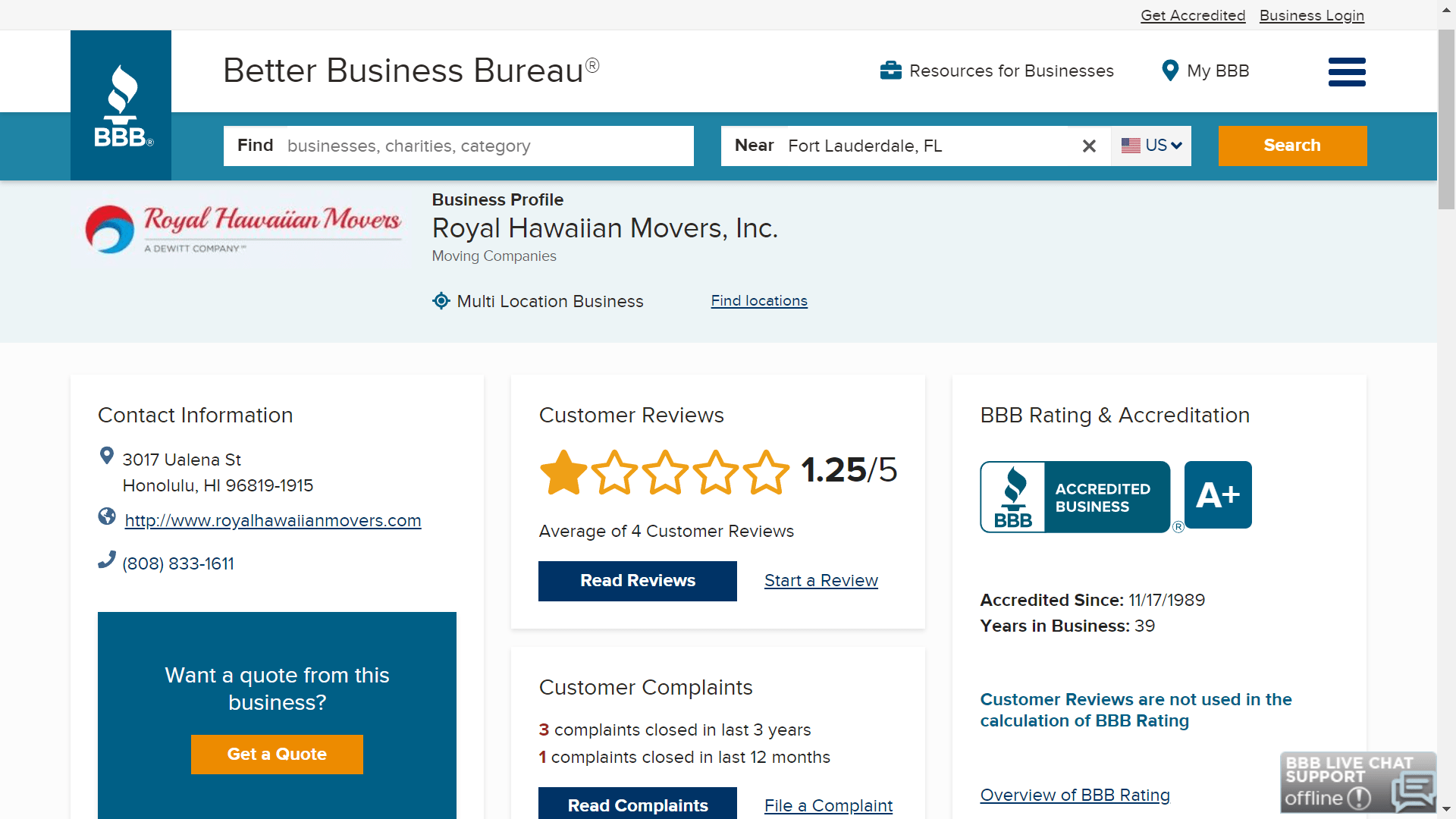This screenshot has width=1456, height=819.
Task: Click the BBB Accredited Business seal
Action: click(x=1075, y=497)
